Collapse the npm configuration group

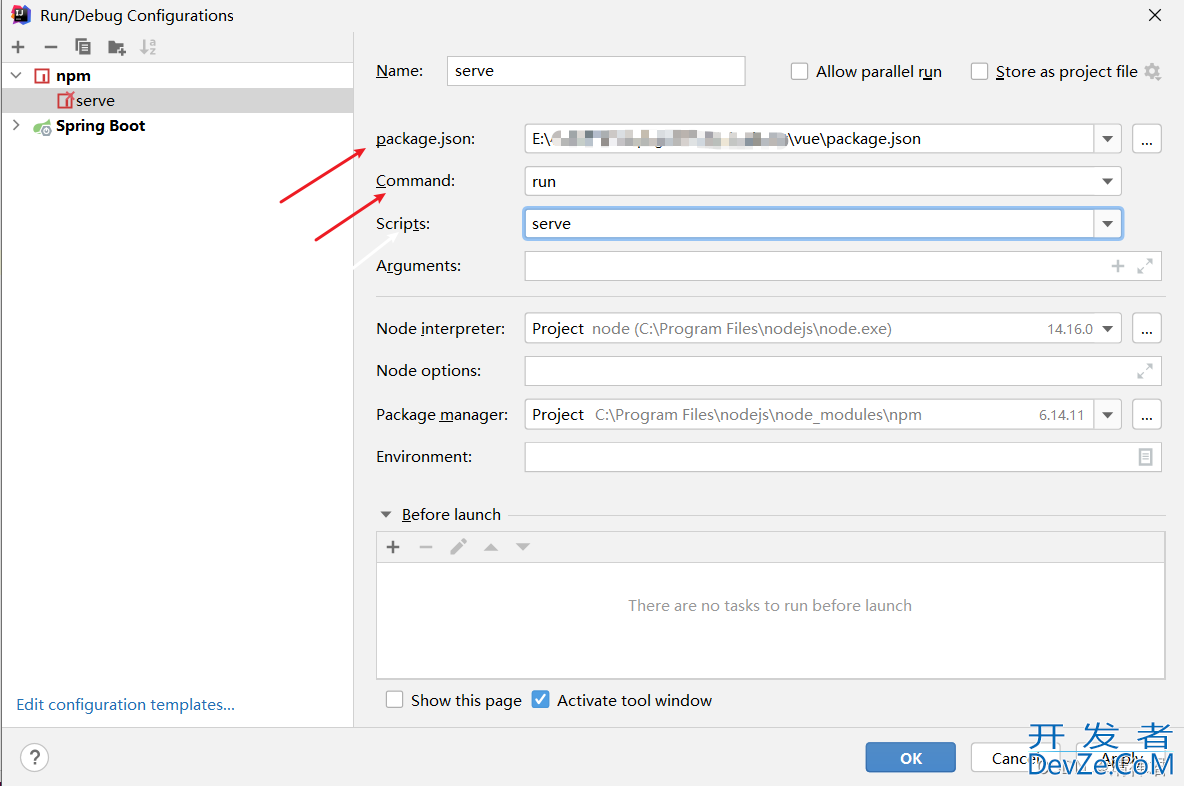[16, 76]
